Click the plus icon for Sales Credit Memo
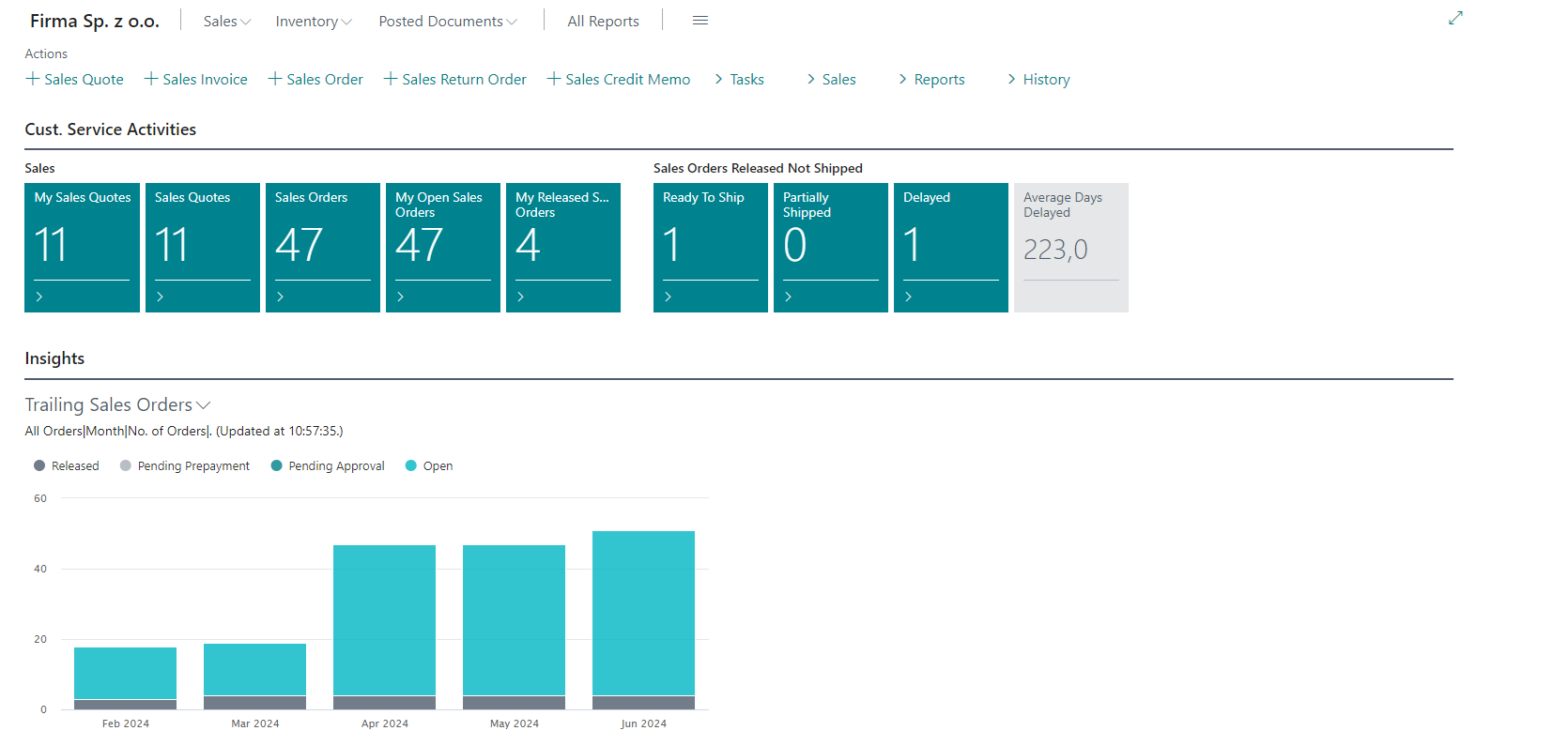Viewport: 1568px width, 746px height. point(554,79)
